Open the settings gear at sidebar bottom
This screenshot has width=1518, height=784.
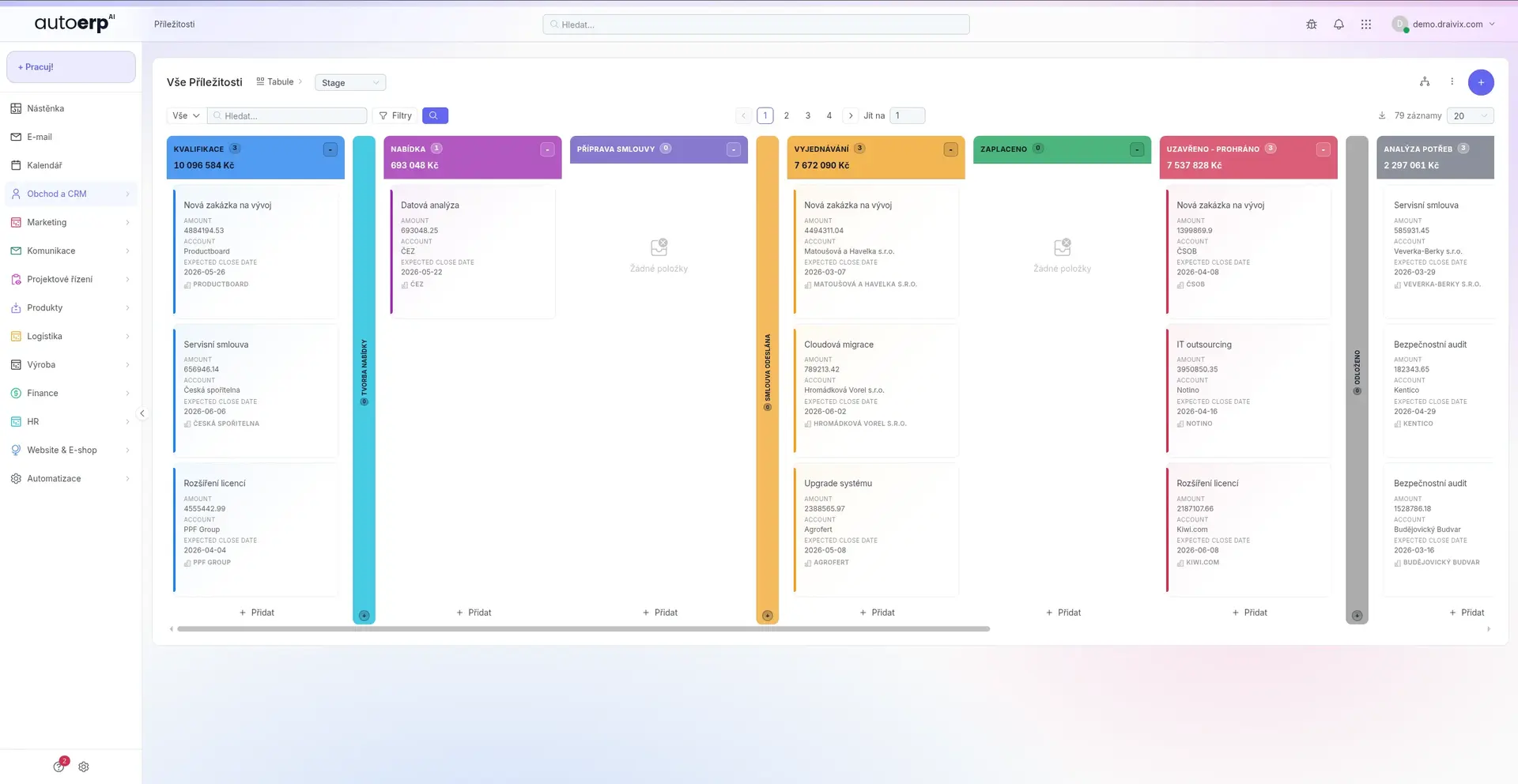point(84,767)
